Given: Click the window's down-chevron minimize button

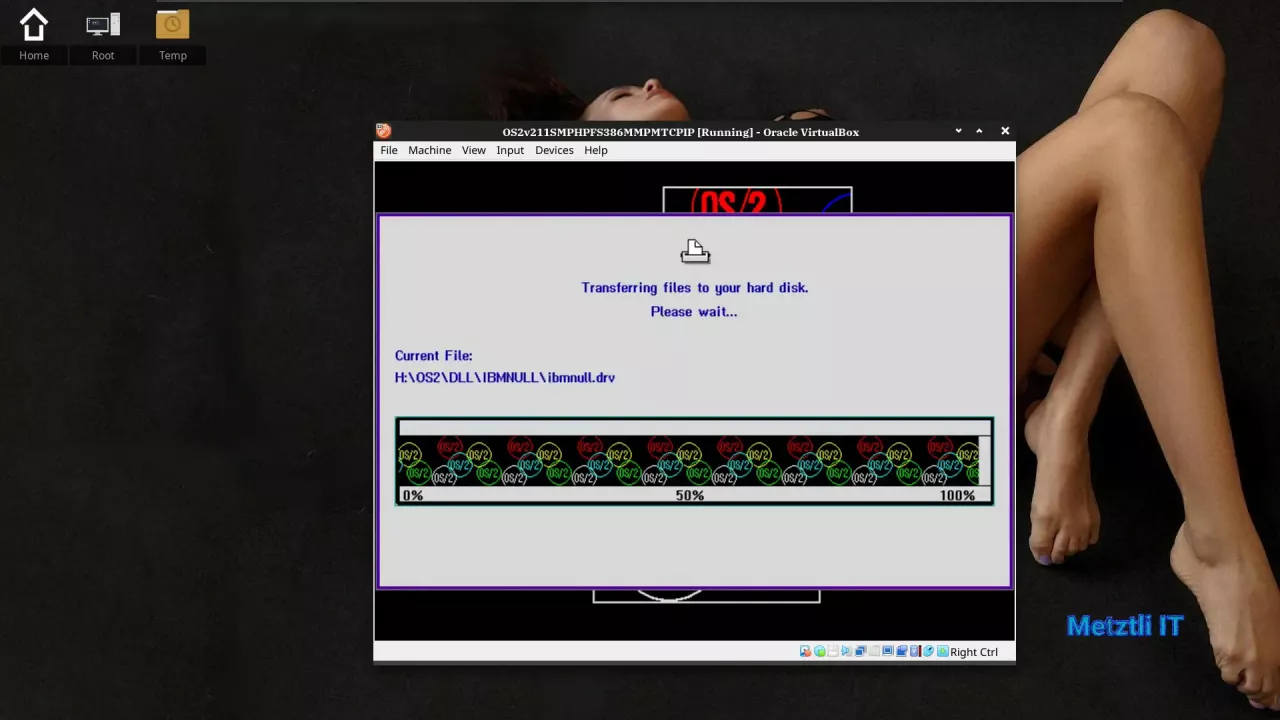Looking at the screenshot, I should tap(958, 131).
